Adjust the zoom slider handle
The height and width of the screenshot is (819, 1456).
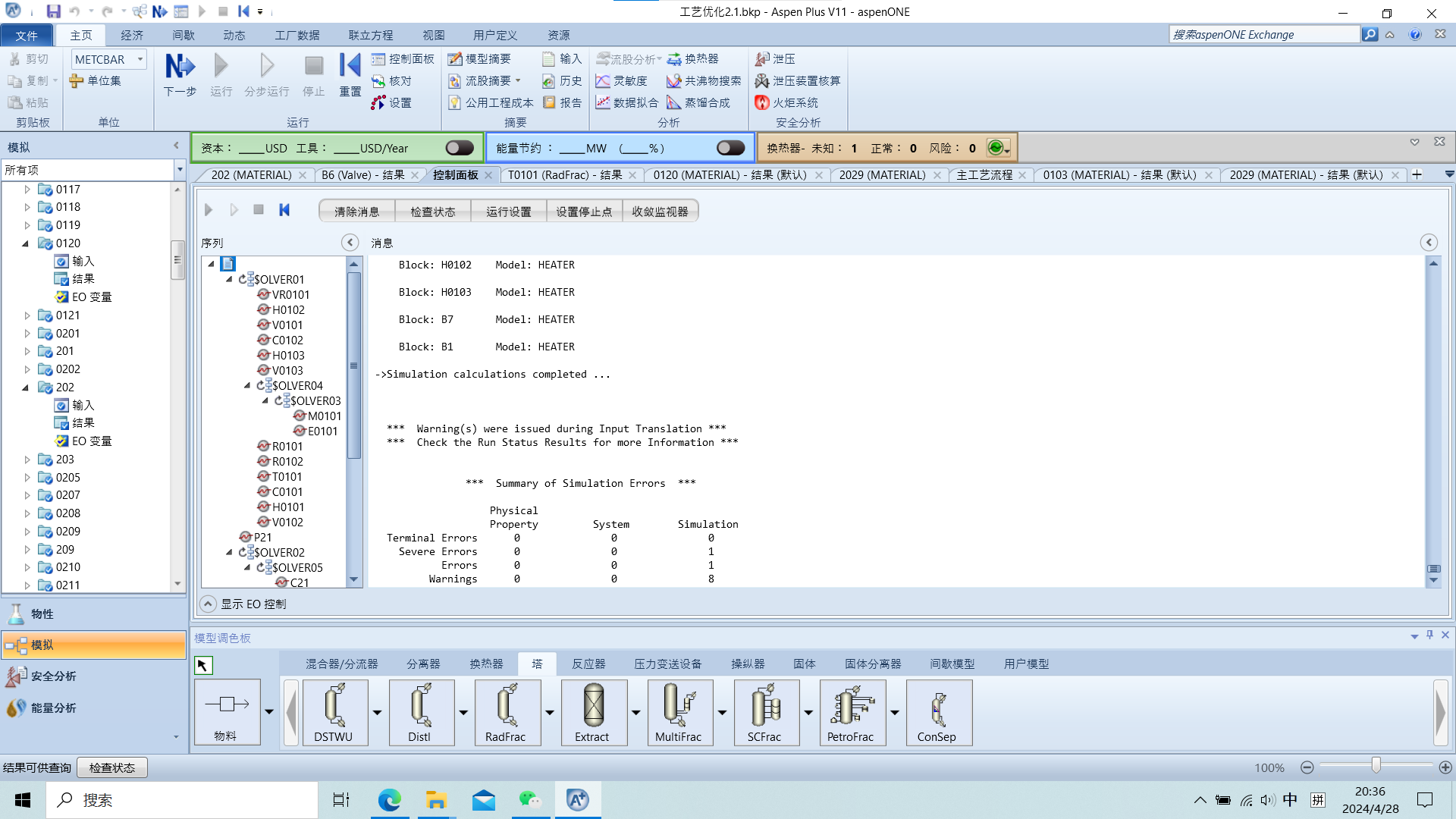pyautogui.click(x=1376, y=767)
